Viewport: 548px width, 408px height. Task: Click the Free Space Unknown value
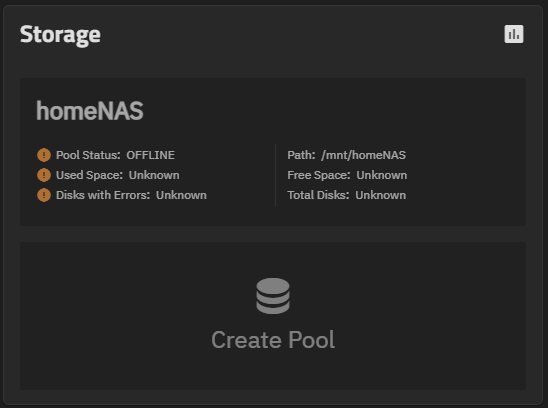(x=382, y=175)
